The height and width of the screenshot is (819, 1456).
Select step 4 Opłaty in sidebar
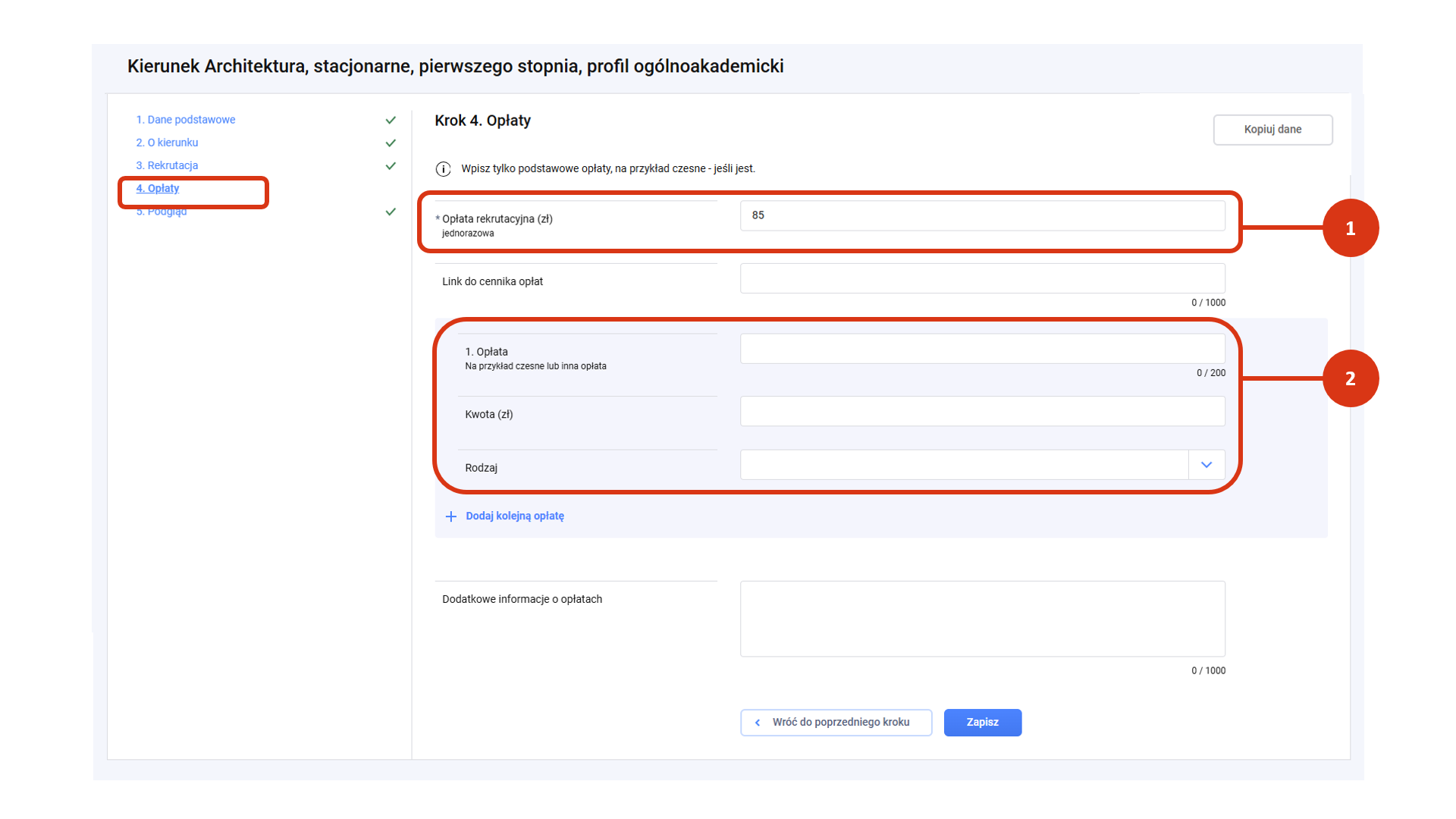[x=158, y=188]
